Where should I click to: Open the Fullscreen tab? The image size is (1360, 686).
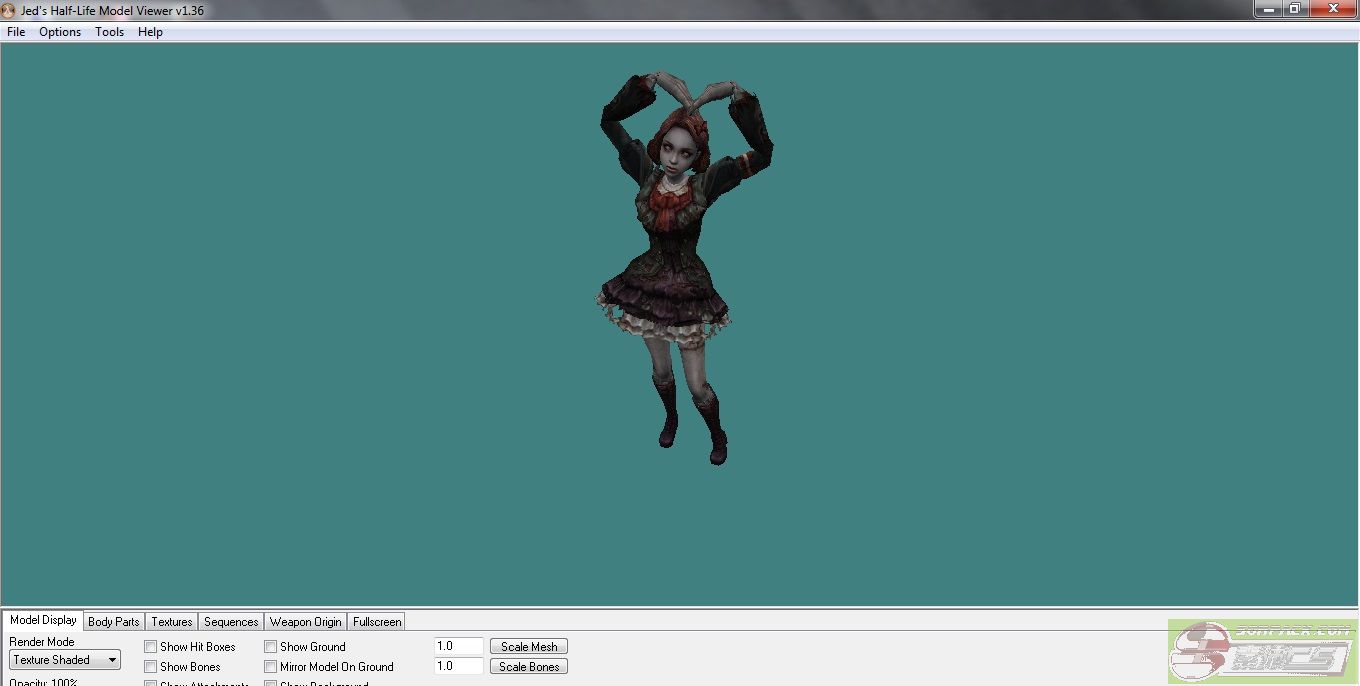(377, 621)
